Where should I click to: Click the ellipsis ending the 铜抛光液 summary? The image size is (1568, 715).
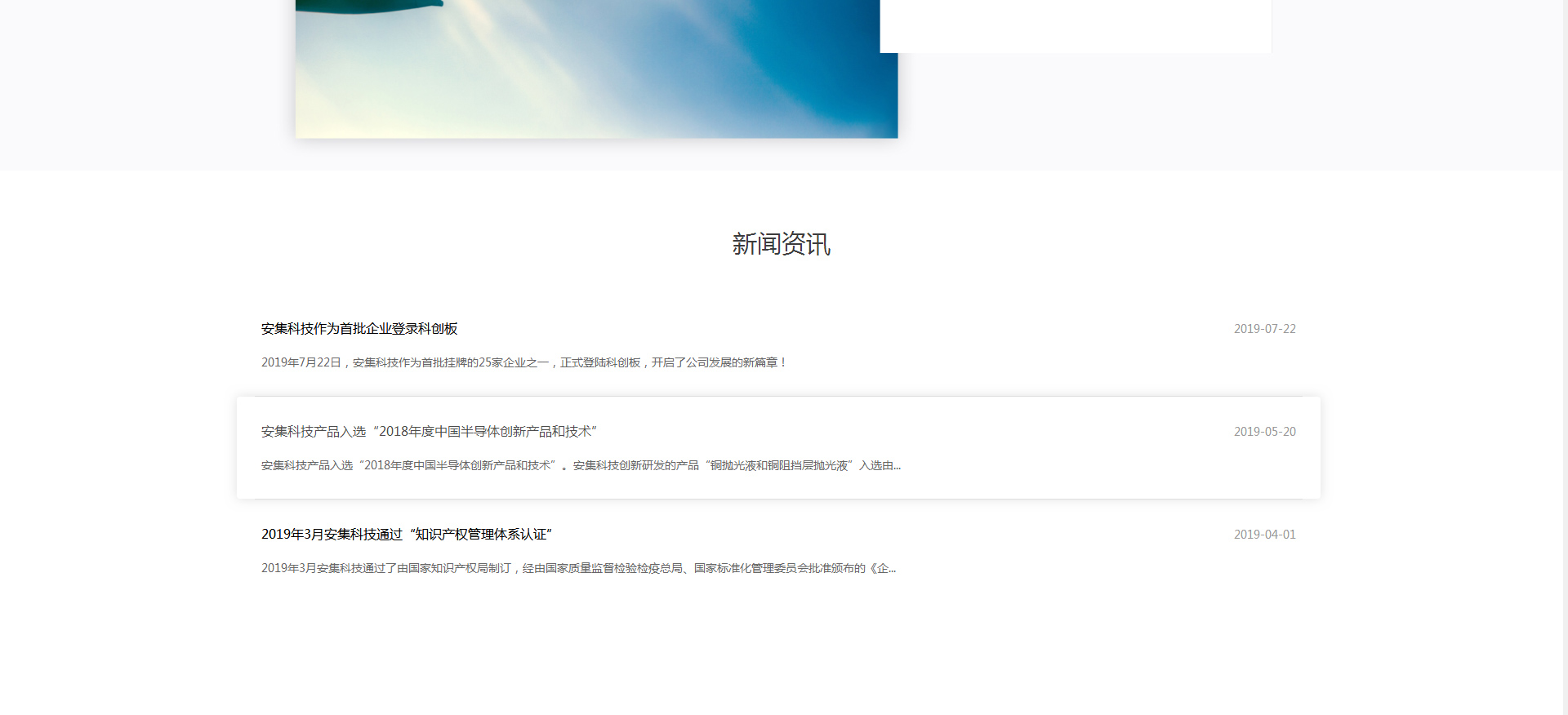[x=896, y=466]
